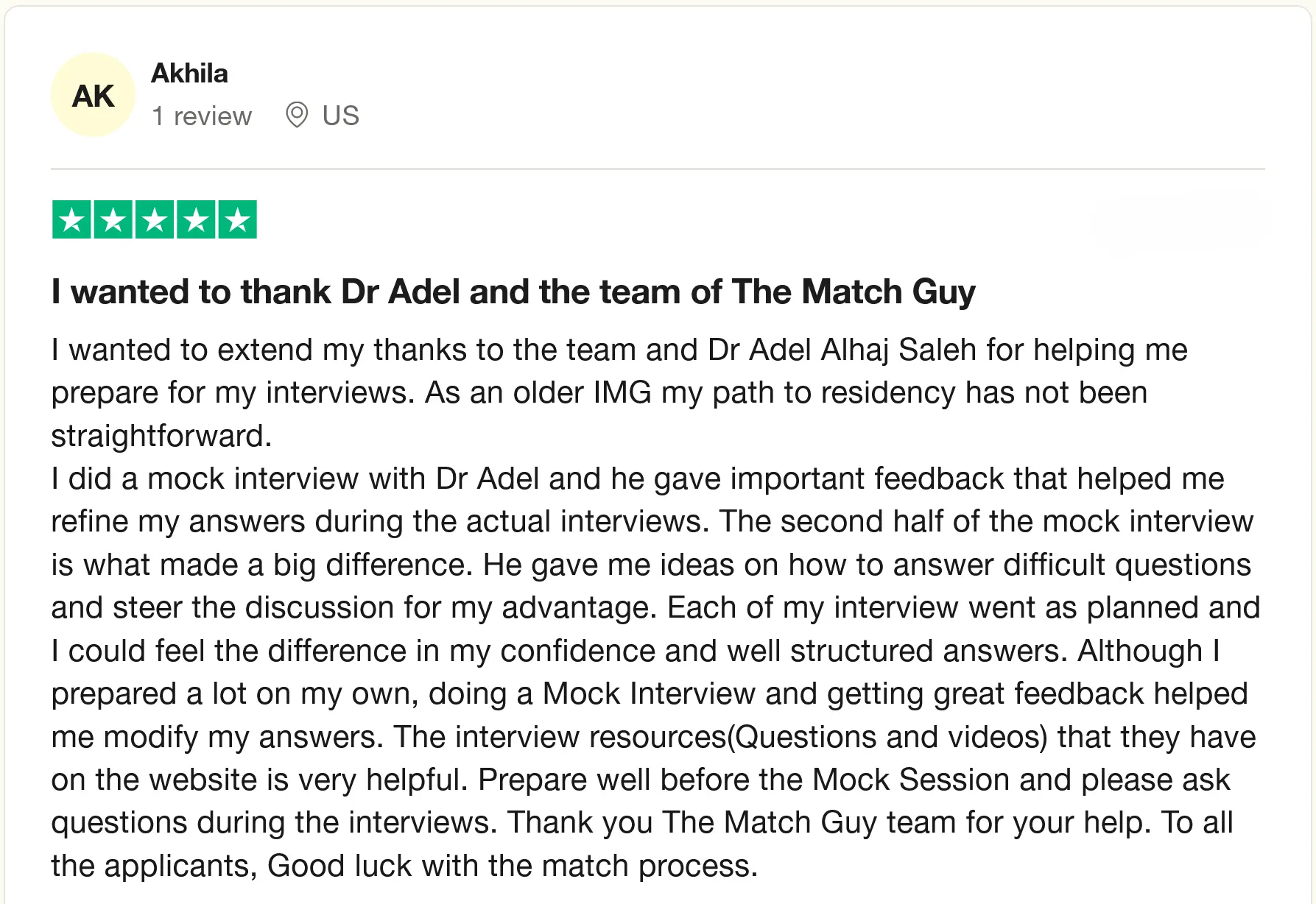Open the review title thanking Dr Adel

click(x=513, y=292)
